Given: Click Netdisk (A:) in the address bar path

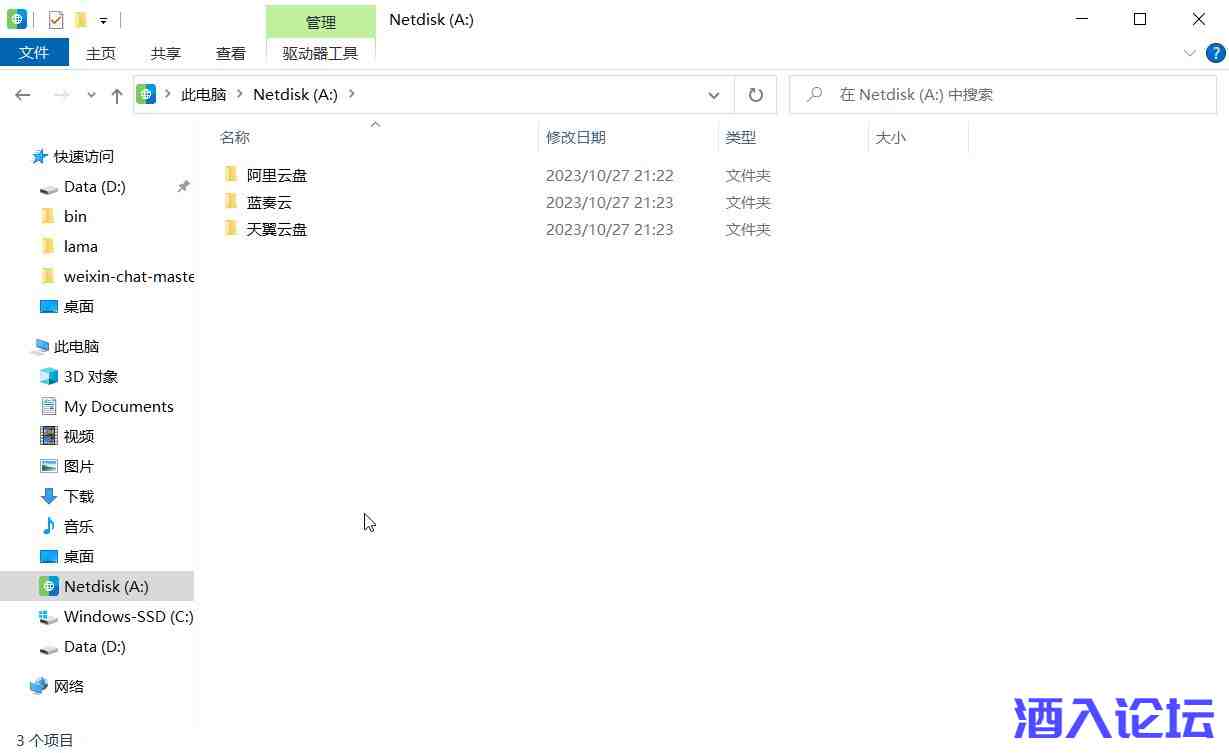Looking at the screenshot, I should pyautogui.click(x=295, y=94).
